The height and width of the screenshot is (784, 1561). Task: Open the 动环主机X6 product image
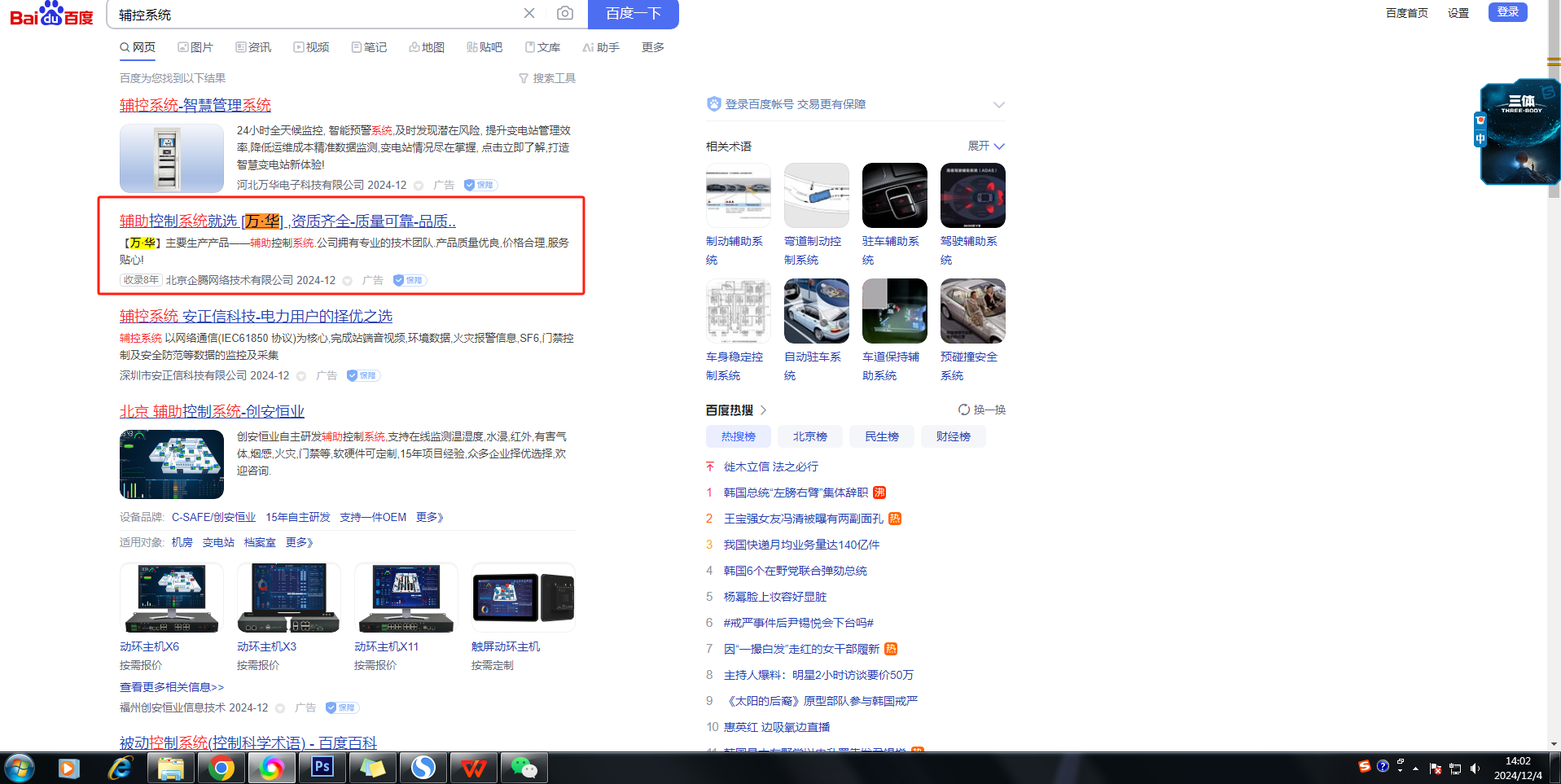(x=172, y=598)
